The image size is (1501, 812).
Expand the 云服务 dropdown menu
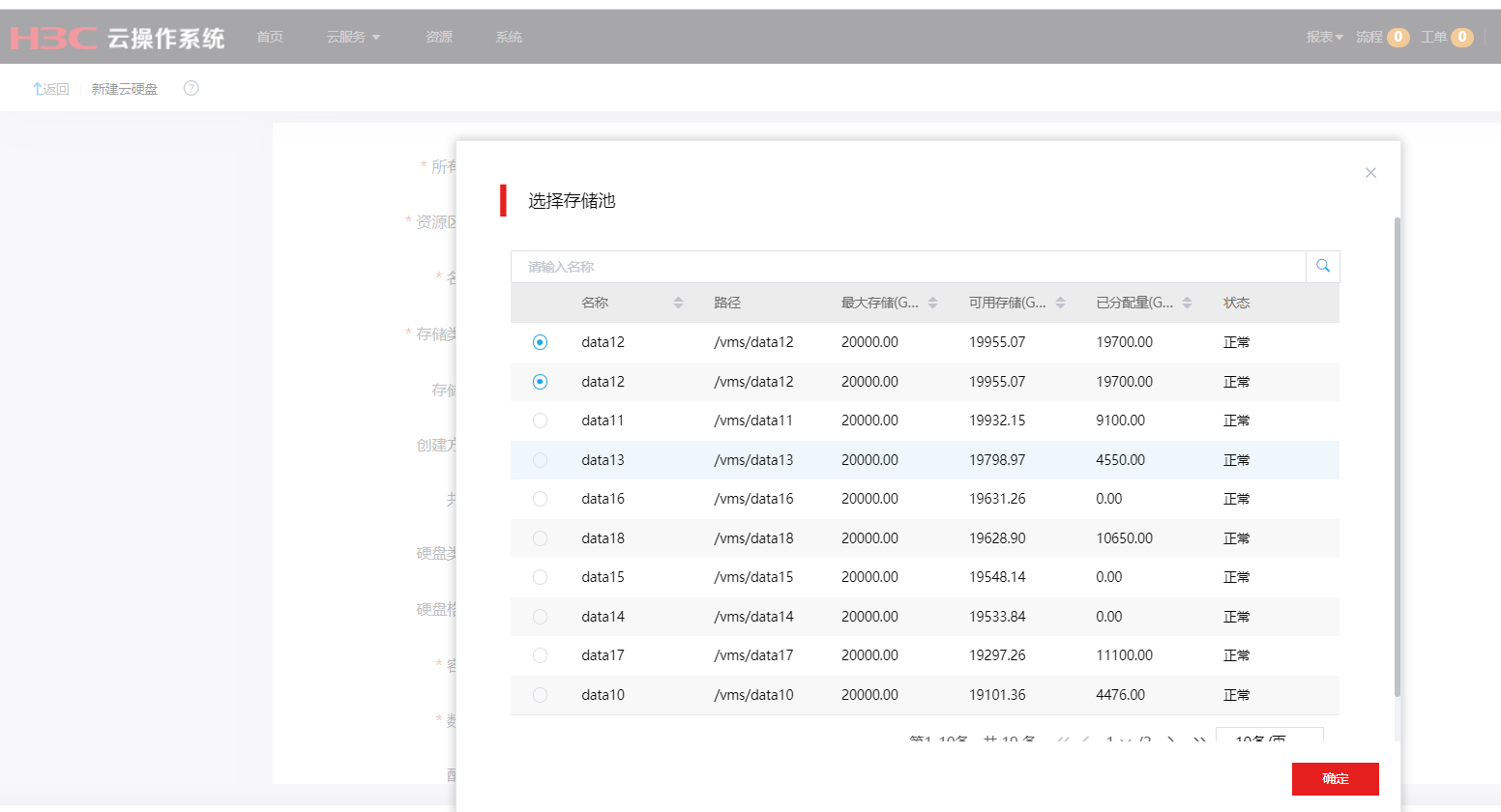click(x=353, y=37)
